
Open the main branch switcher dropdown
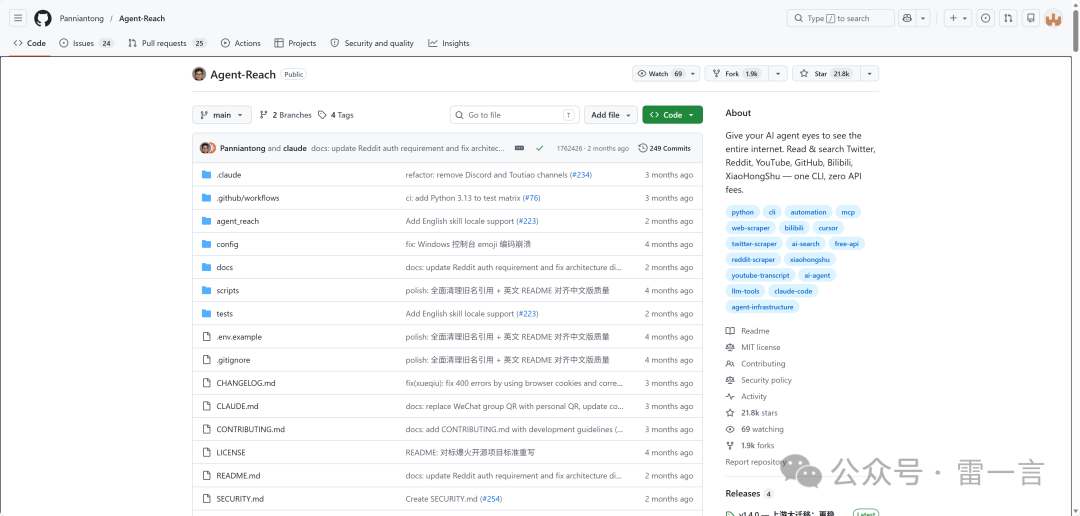[x=222, y=115]
